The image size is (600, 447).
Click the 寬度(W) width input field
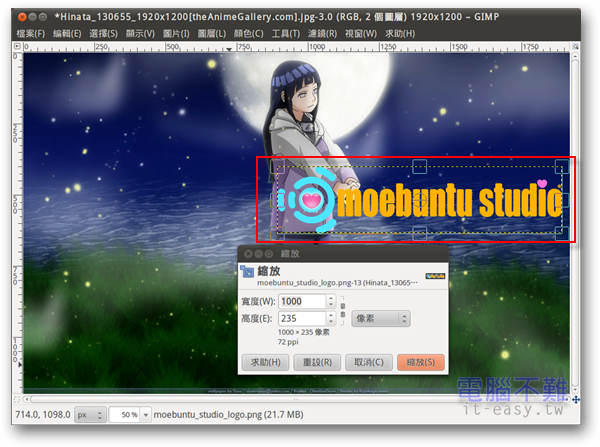303,301
